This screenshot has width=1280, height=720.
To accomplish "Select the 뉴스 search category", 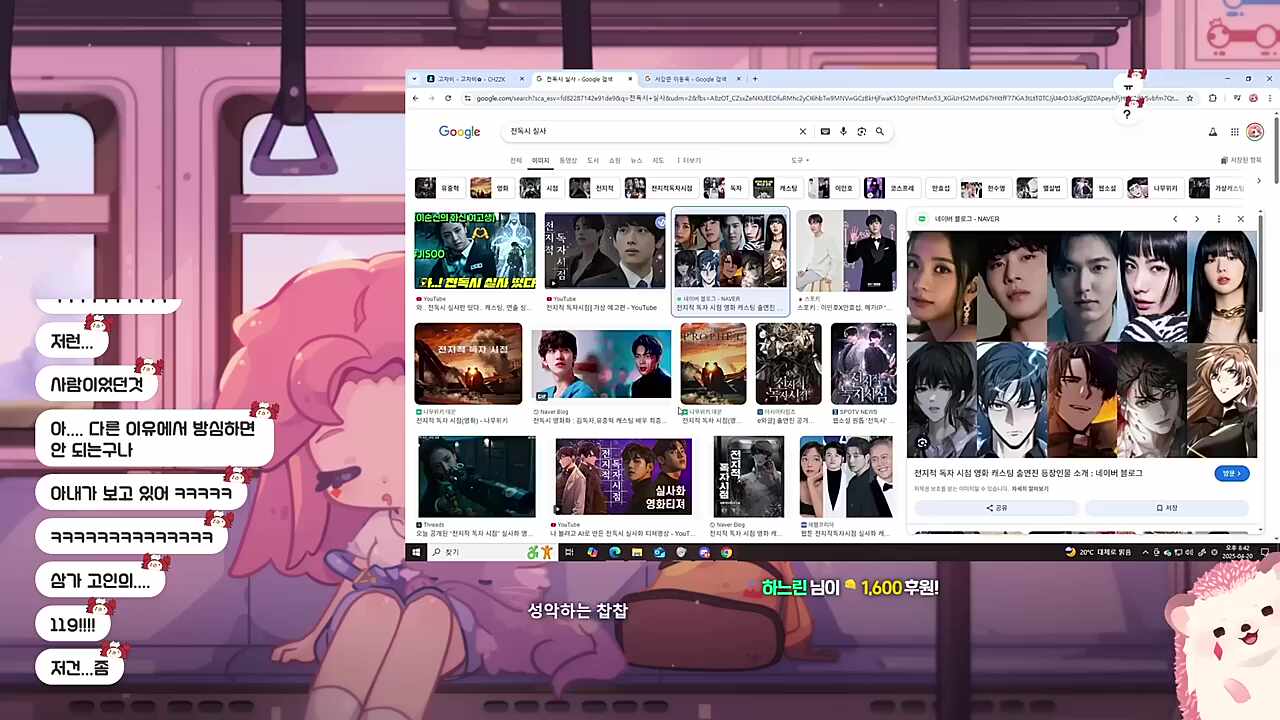I will pos(636,160).
